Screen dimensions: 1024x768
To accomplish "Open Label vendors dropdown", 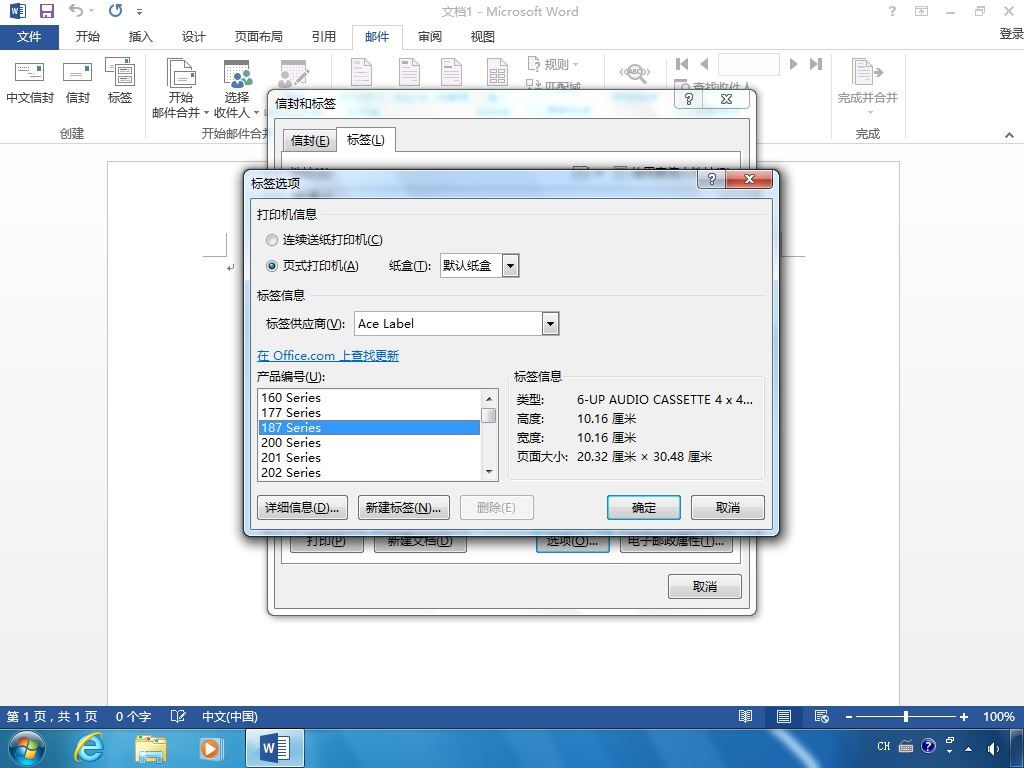I will [x=551, y=323].
